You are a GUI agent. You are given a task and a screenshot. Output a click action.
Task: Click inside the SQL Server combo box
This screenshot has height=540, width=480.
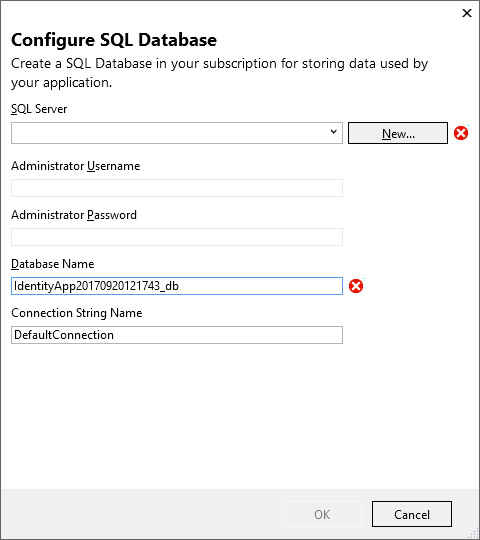(177, 133)
